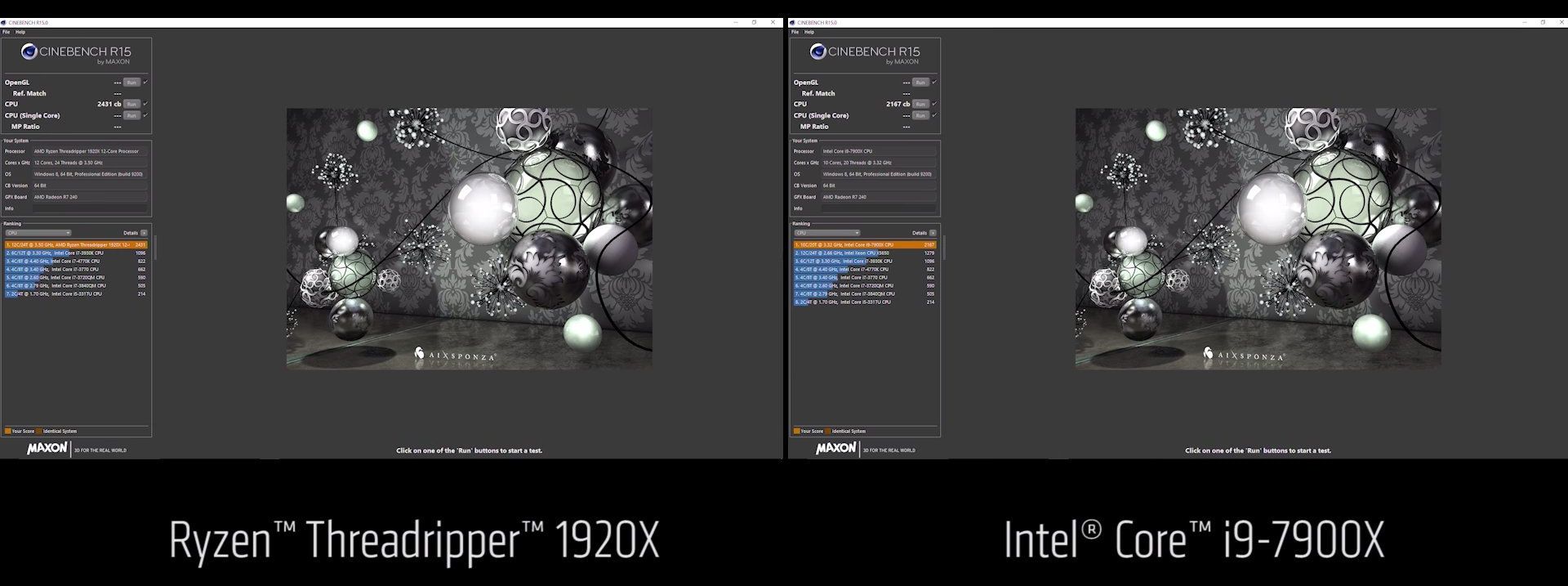
Task: Open the CPU ranking dropdown in the right window
Action: [827, 233]
